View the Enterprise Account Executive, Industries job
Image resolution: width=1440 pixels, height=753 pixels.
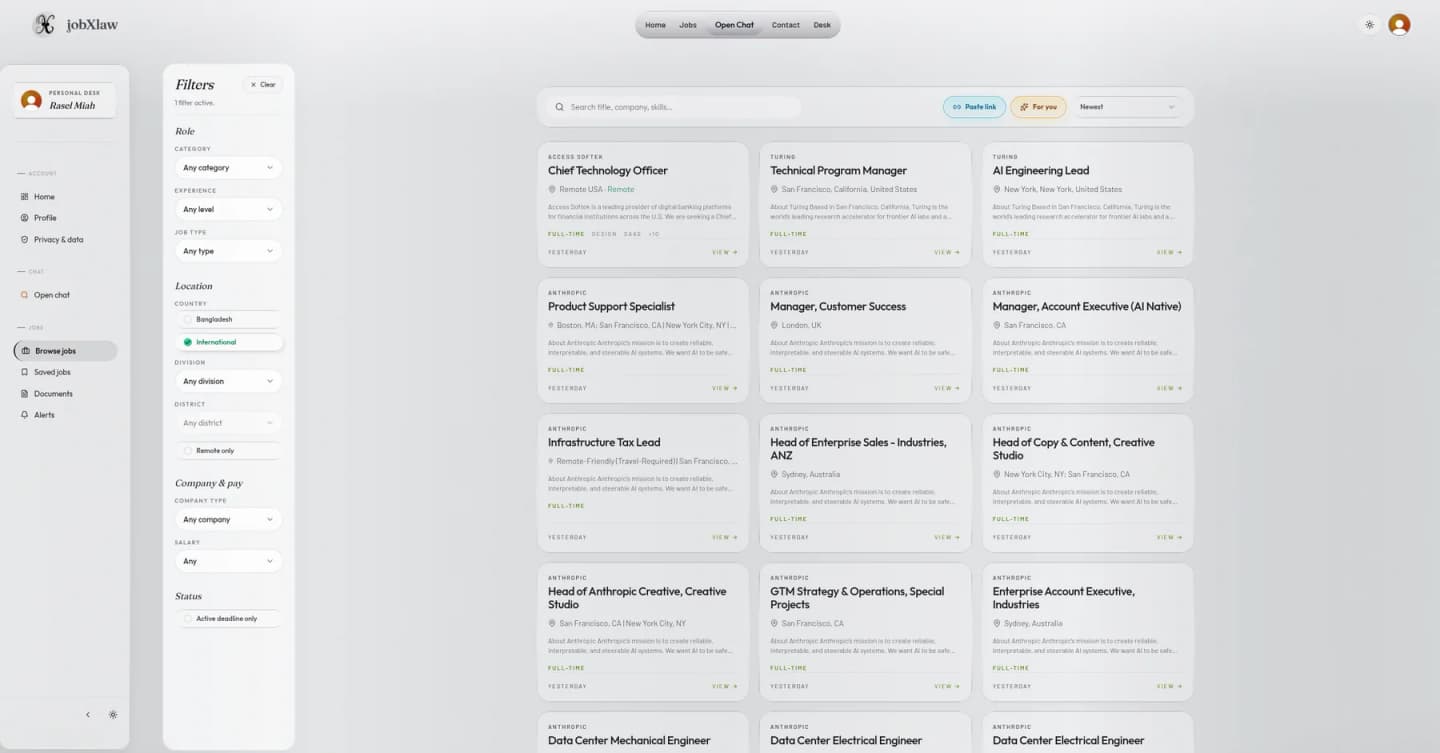click(1169, 686)
